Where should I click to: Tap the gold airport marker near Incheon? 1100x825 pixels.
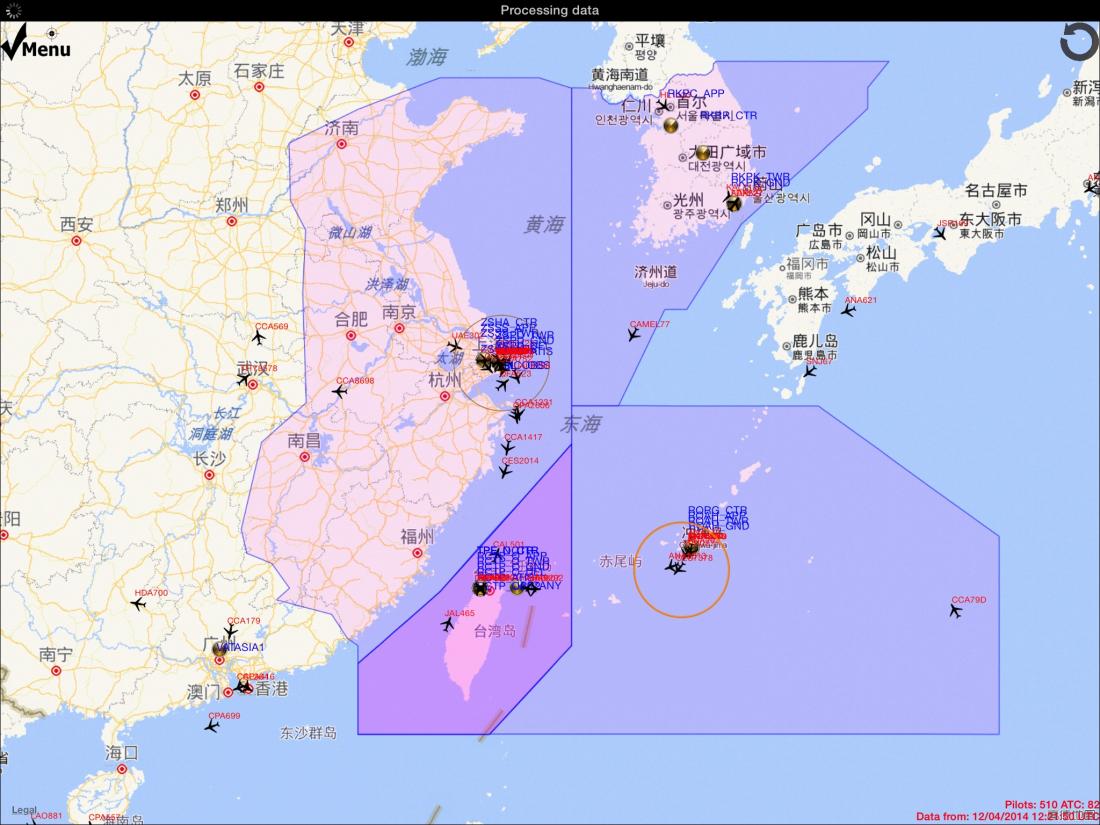point(671,125)
